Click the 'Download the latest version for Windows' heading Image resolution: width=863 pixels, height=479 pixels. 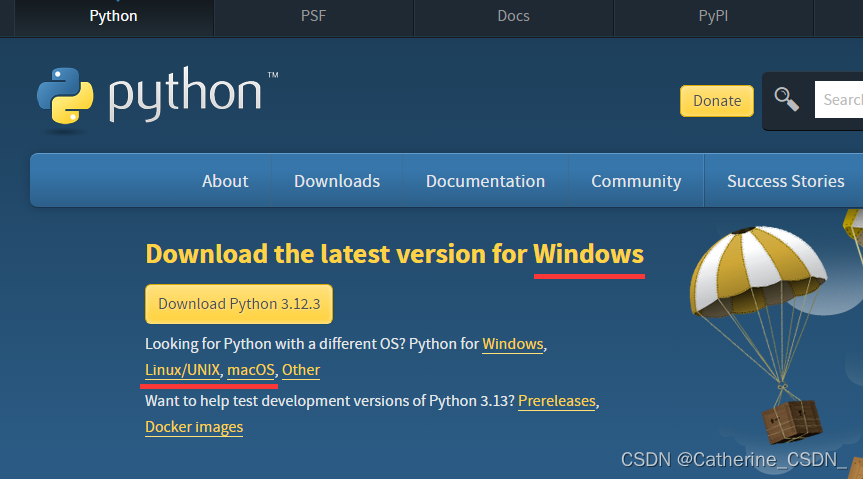coord(394,254)
